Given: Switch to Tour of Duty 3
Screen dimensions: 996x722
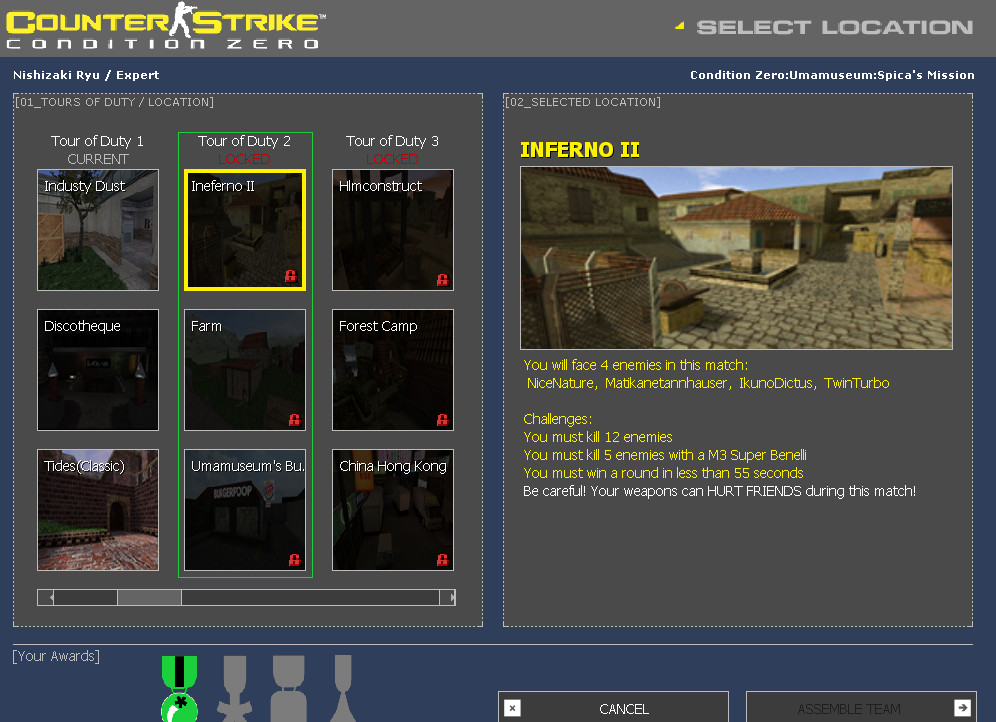Looking at the screenshot, I should click(x=392, y=141).
